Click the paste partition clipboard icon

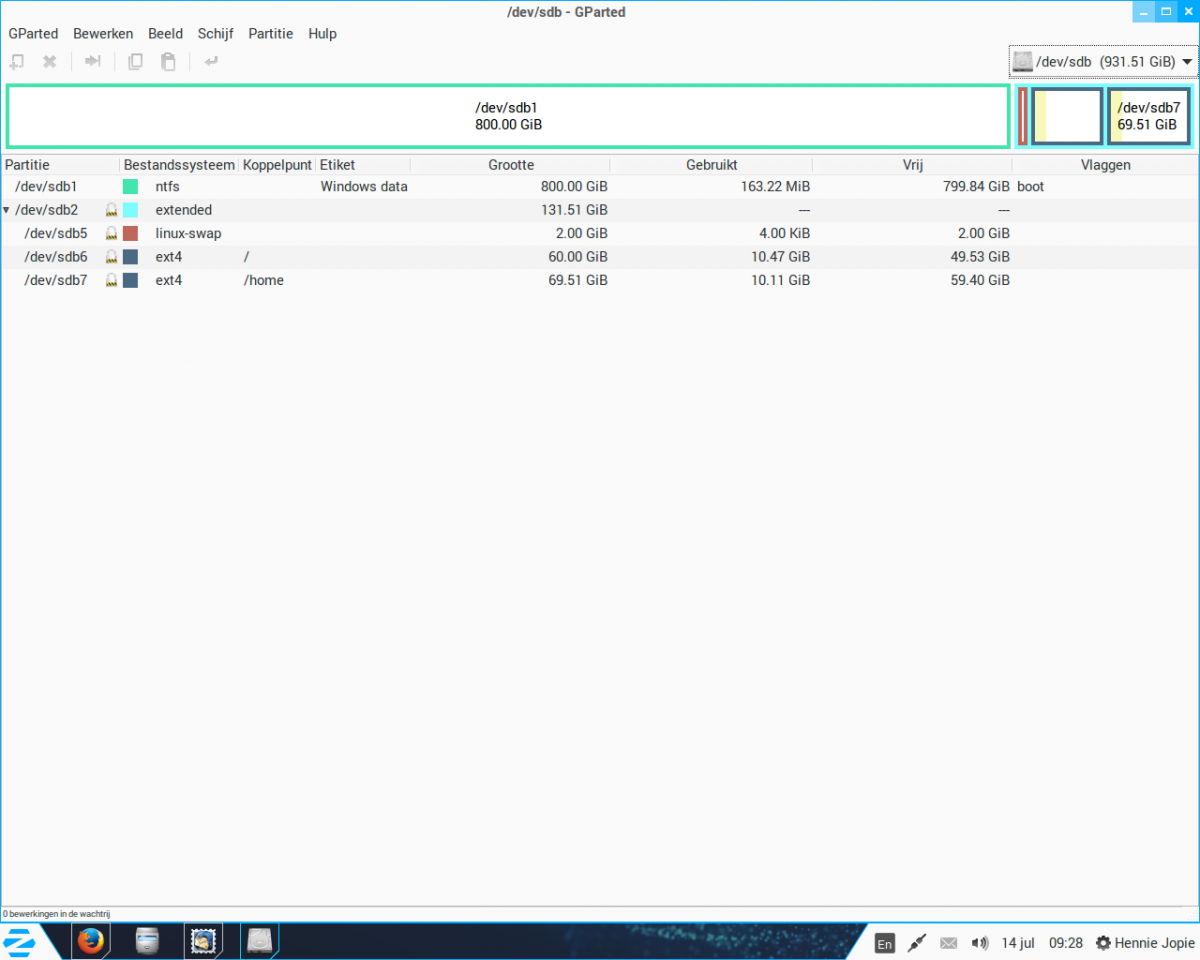click(169, 62)
